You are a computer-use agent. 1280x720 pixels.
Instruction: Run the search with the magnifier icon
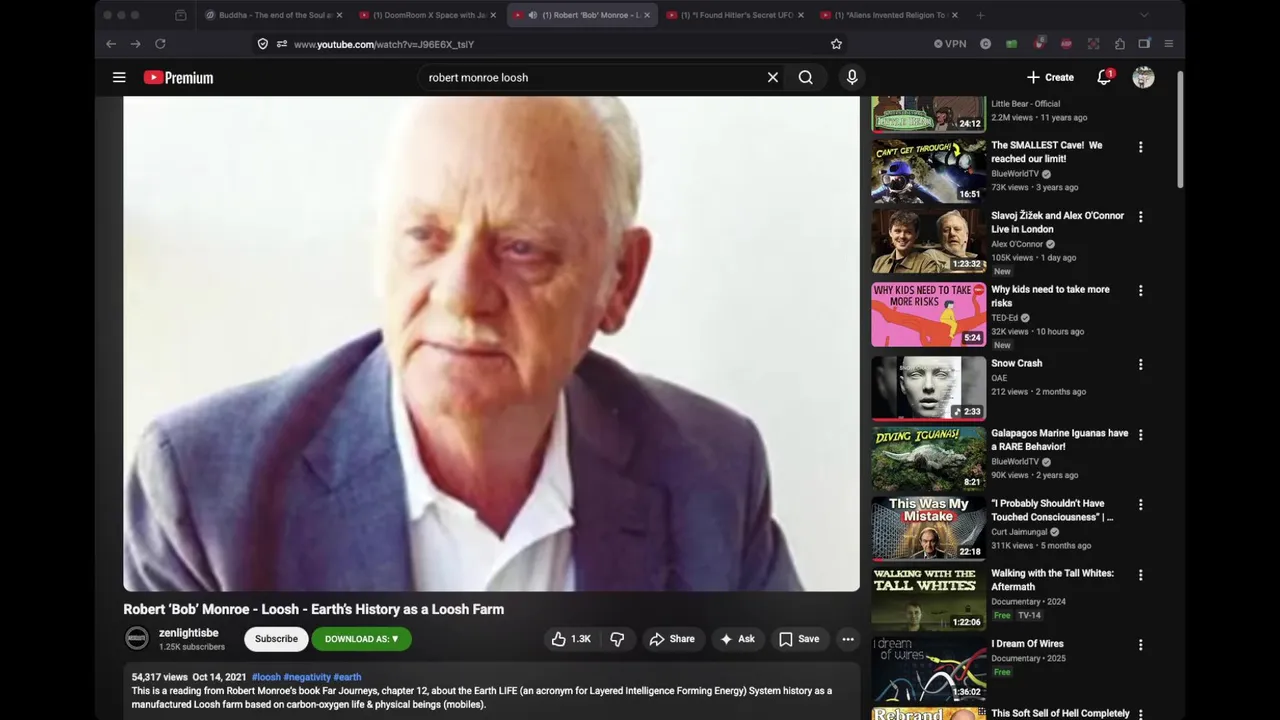click(806, 77)
